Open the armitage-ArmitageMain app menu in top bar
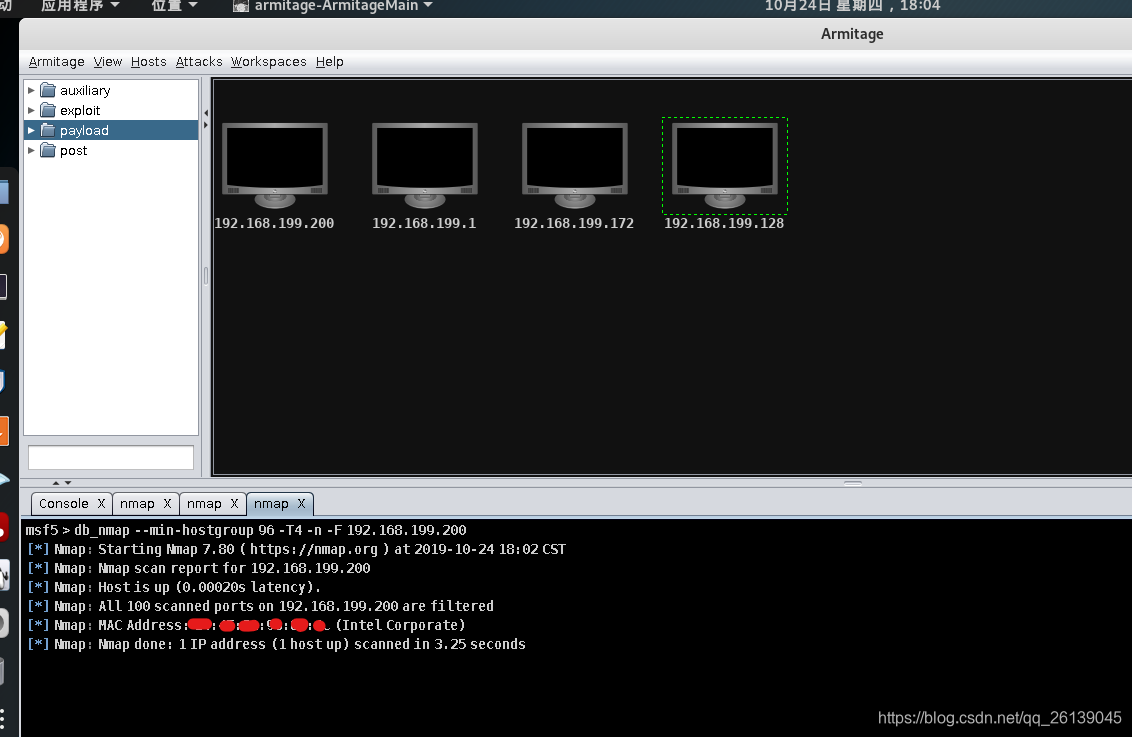Screen dimensions: 1132x737 click(333, 6)
